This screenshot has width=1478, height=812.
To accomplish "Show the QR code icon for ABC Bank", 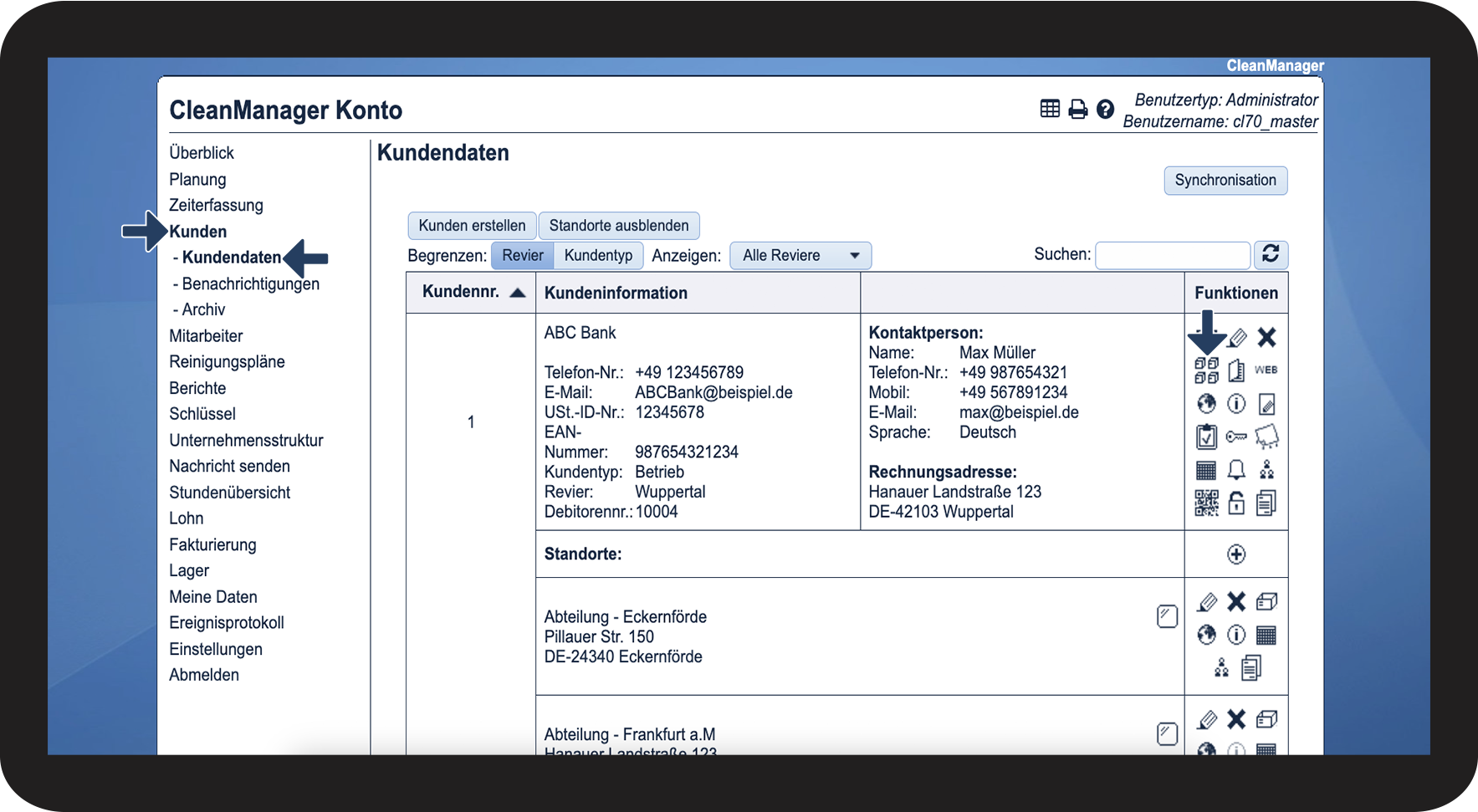I will 1206,503.
